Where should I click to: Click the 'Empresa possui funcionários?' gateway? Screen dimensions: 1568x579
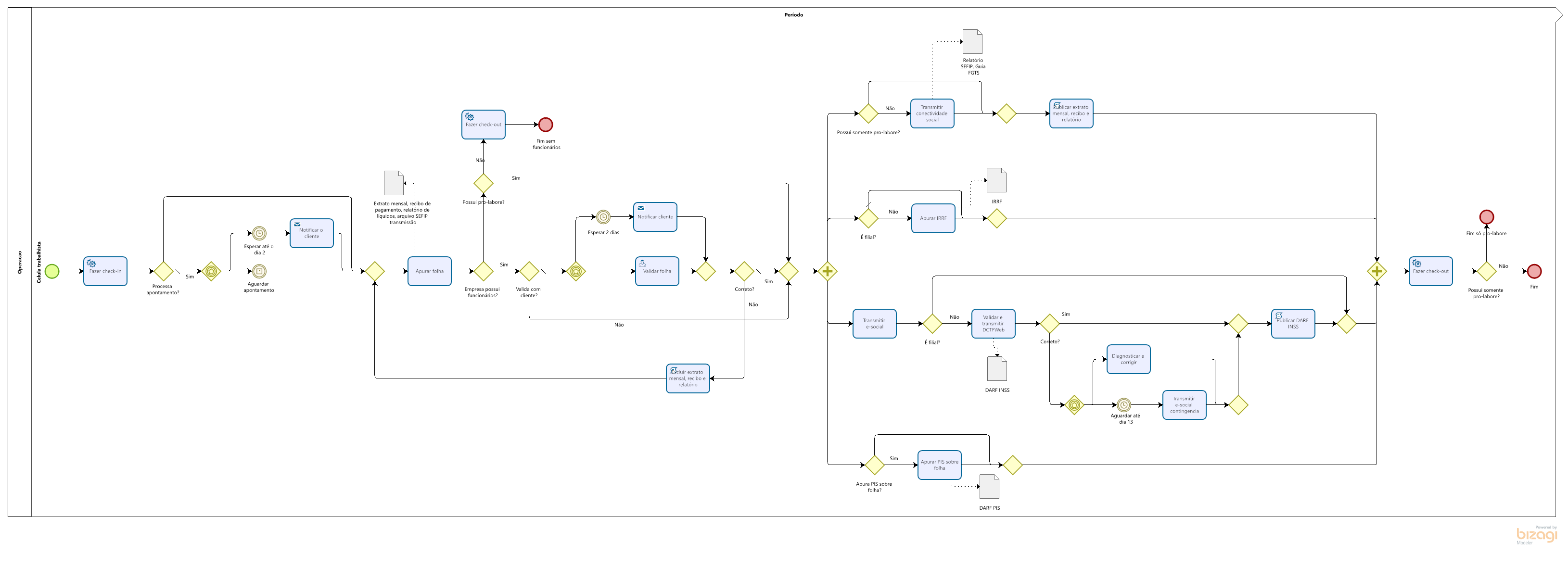tap(484, 271)
